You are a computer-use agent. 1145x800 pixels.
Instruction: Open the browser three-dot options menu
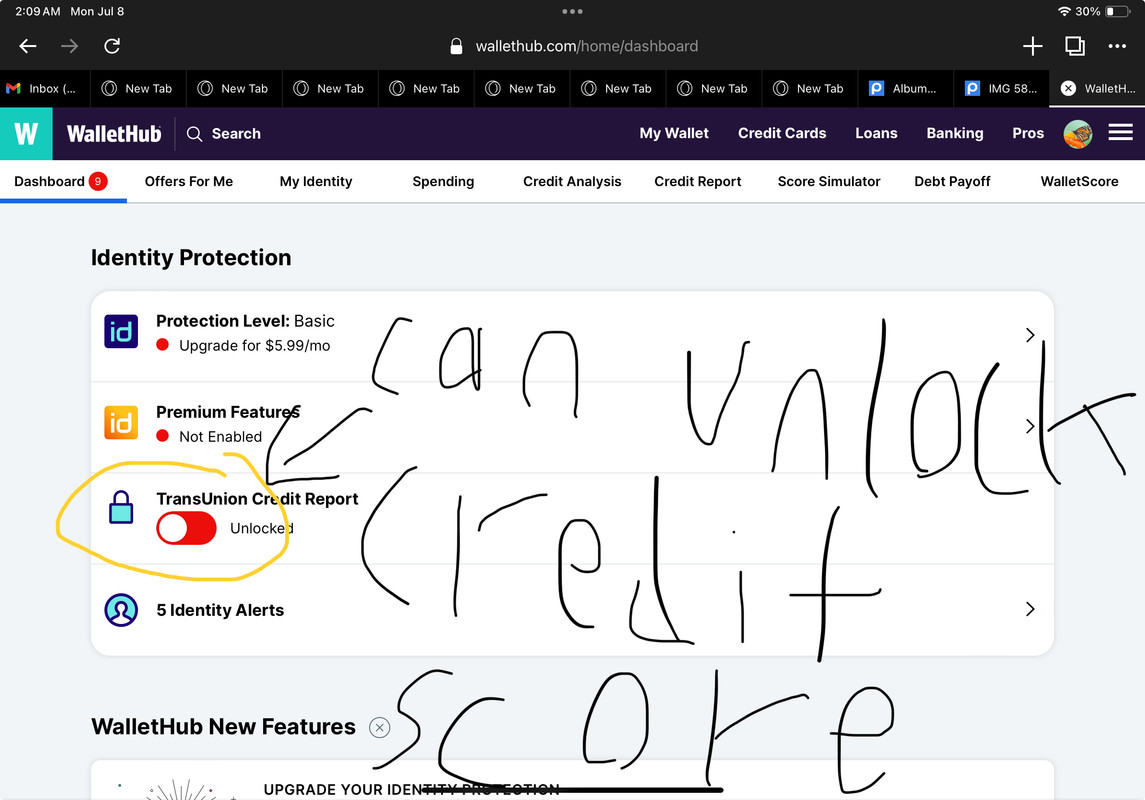click(1117, 46)
